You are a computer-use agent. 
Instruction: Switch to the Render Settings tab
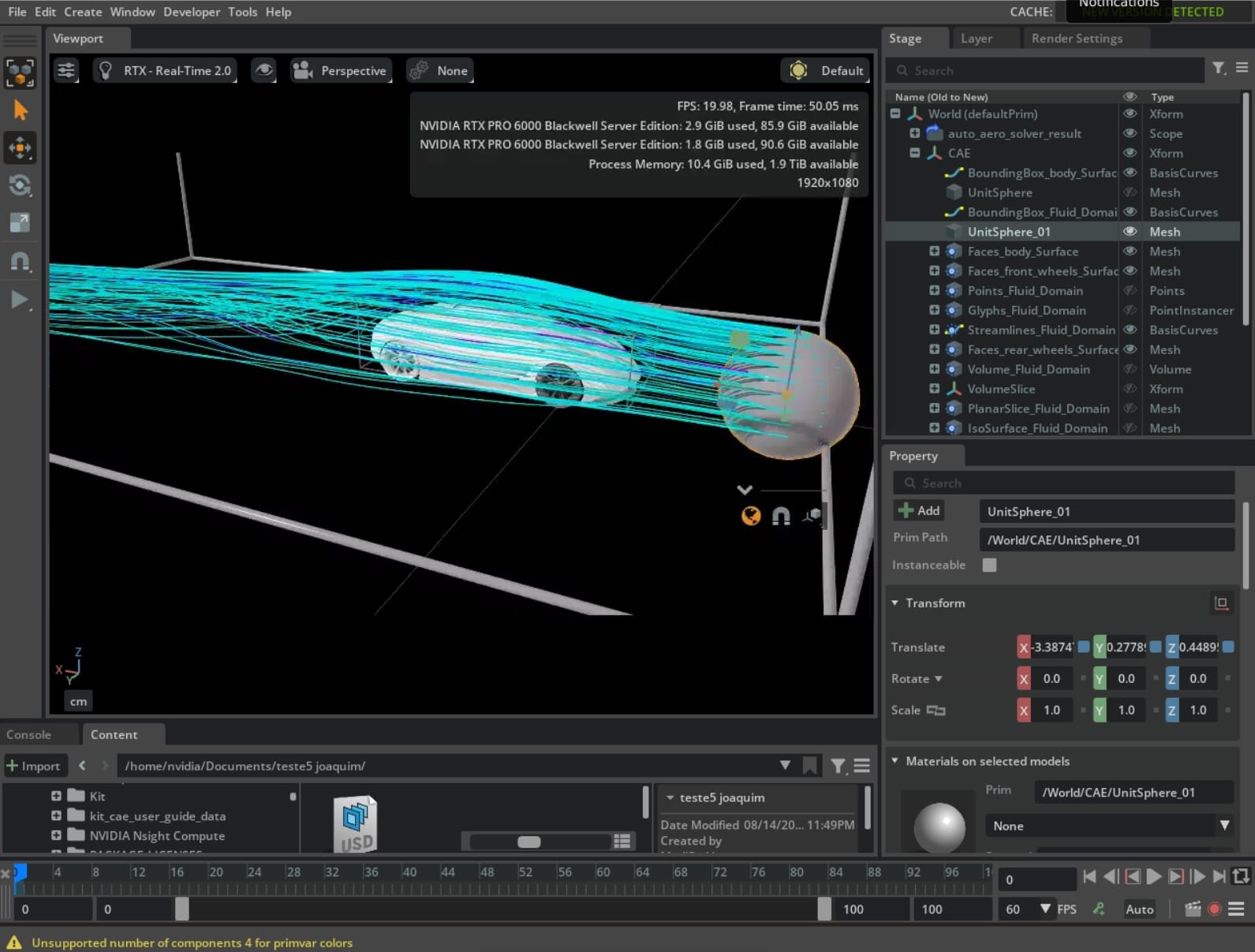tap(1077, 38)
